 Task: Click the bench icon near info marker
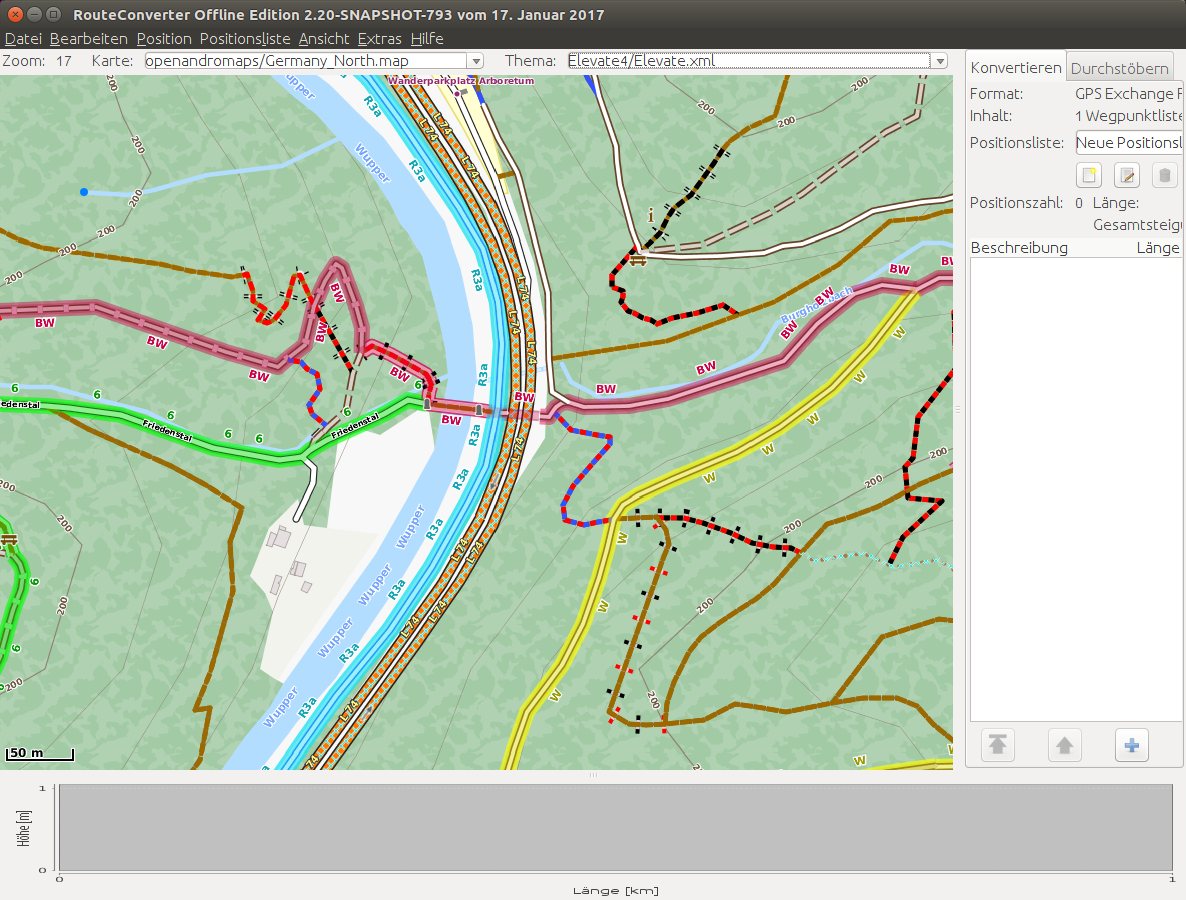(x=637, y=258)
